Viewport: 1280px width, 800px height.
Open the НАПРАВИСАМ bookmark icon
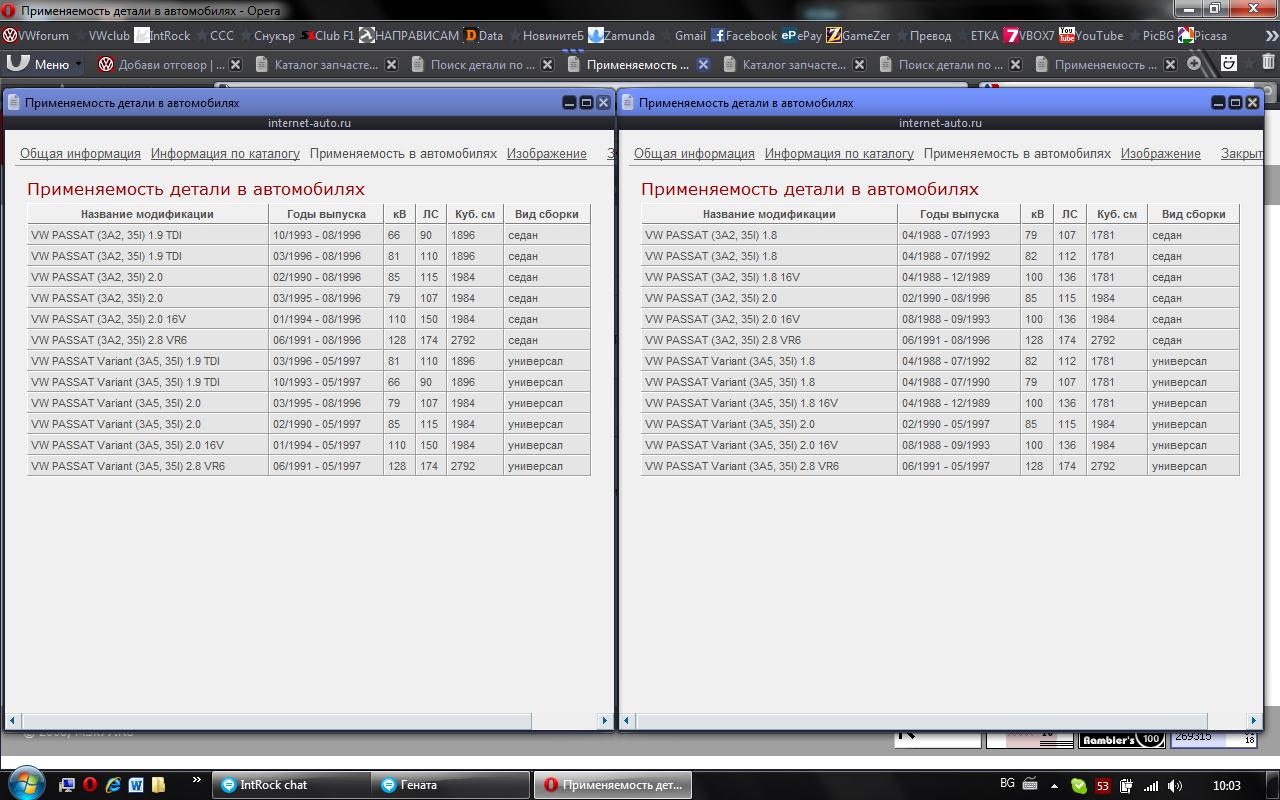coord(367,35)
